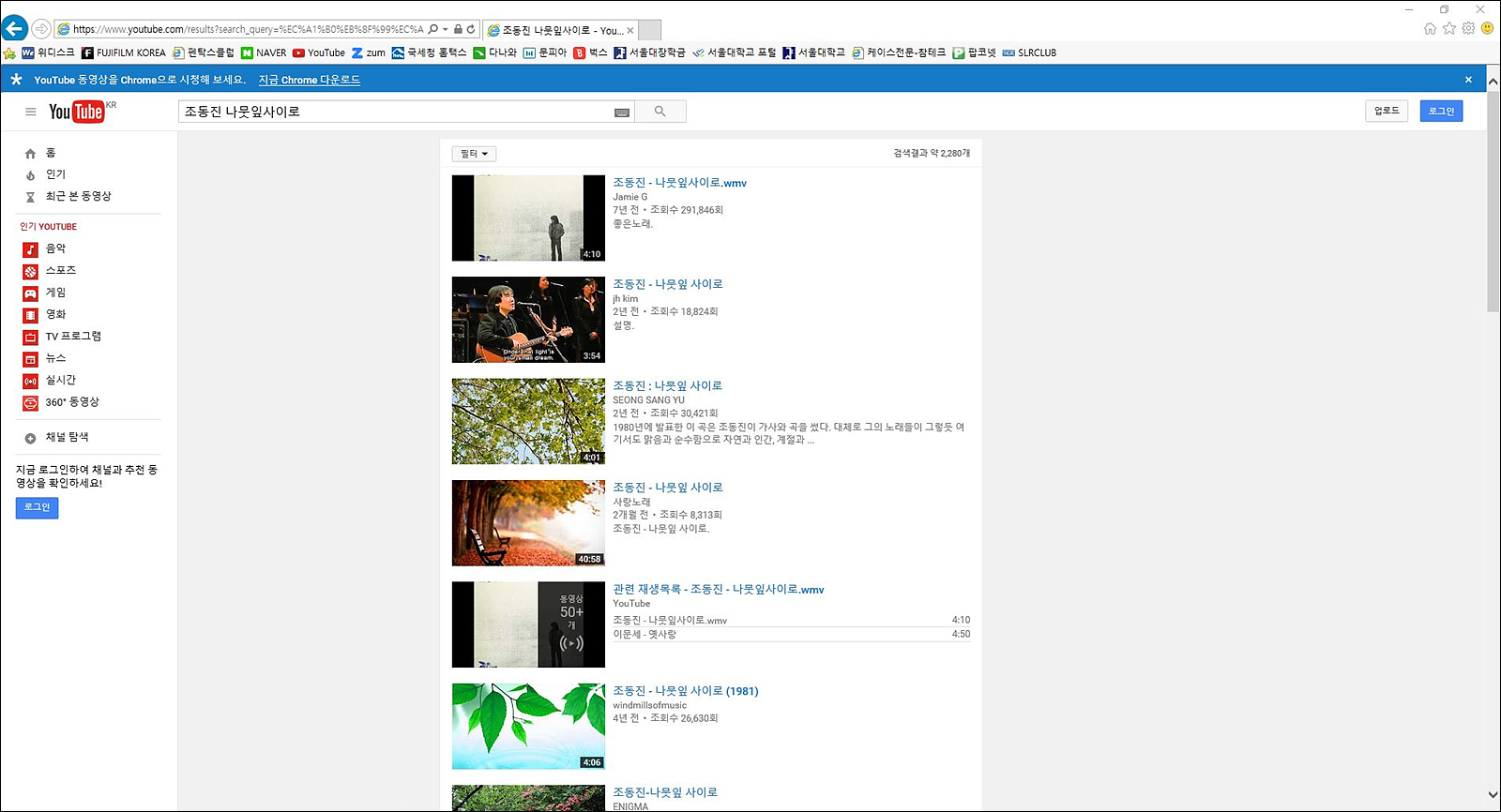The height and width of the screenshot is (812, 1501).
Task: Open the 사랑노래 channel link
Action: pos(632,502)
